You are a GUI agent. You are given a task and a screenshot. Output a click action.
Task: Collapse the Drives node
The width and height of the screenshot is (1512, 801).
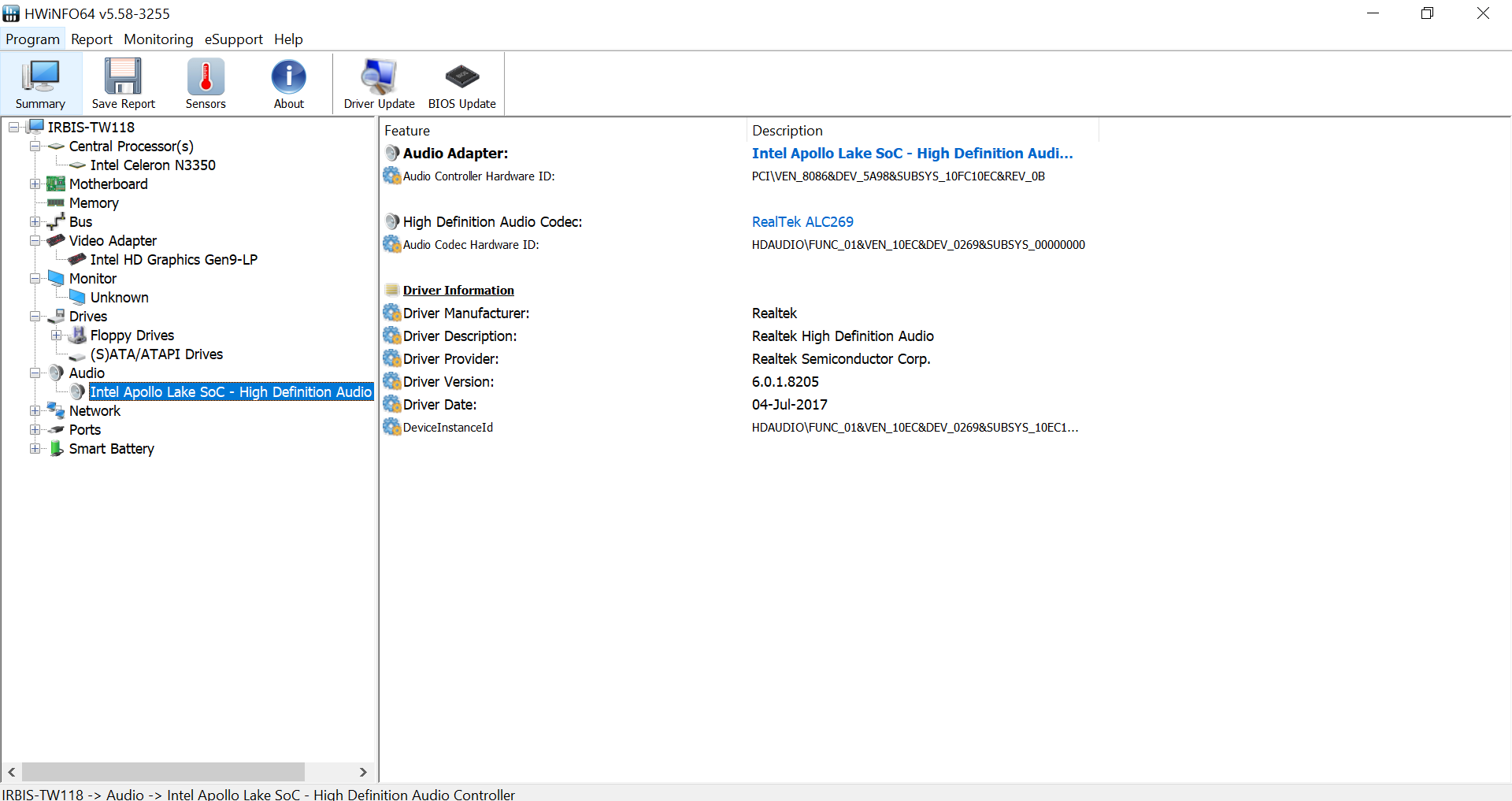pyautogui.click(x=35, y=316)
